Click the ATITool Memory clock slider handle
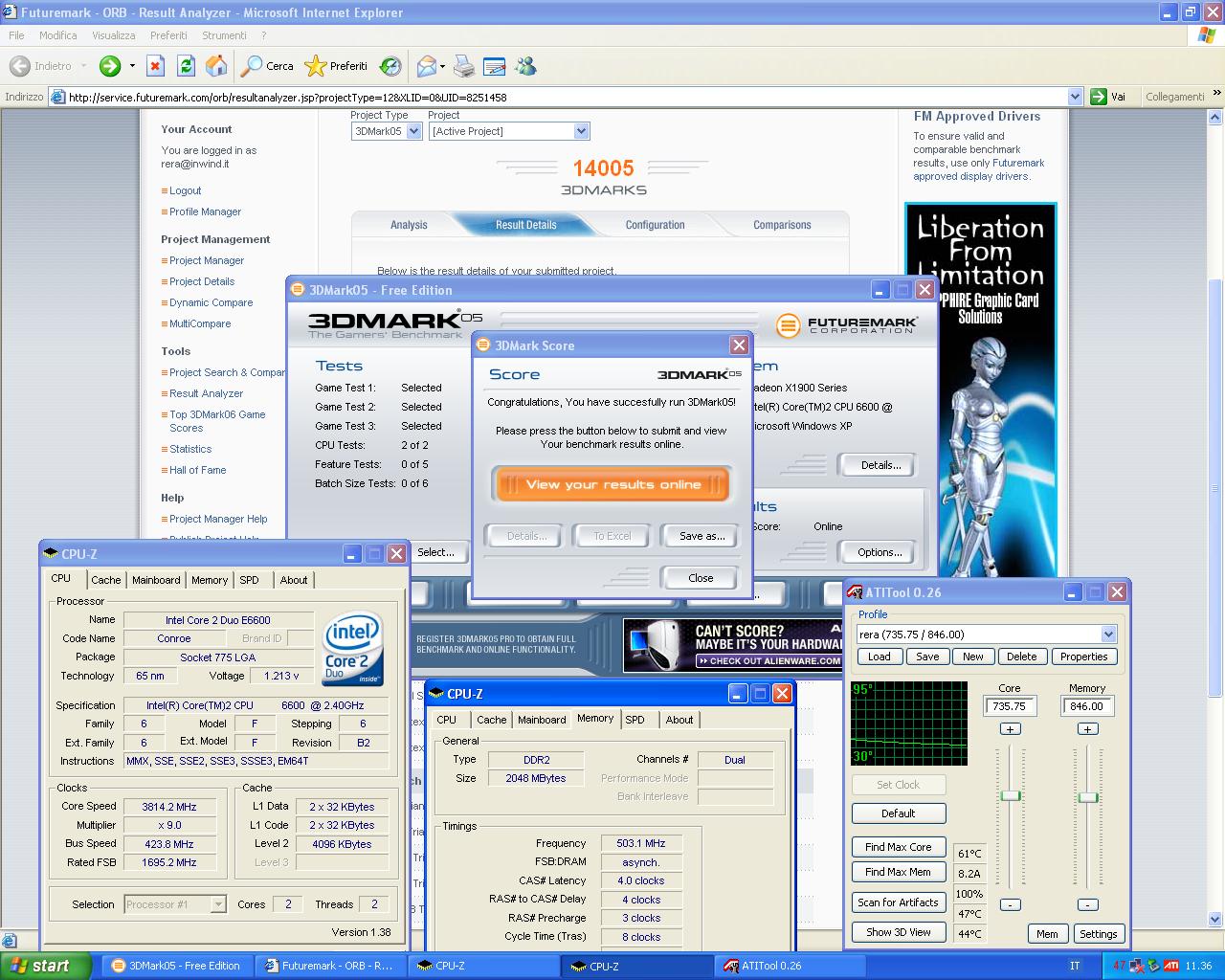Image resolution: width=1225 pixels, height=980 pixels. pos(1088,797)
